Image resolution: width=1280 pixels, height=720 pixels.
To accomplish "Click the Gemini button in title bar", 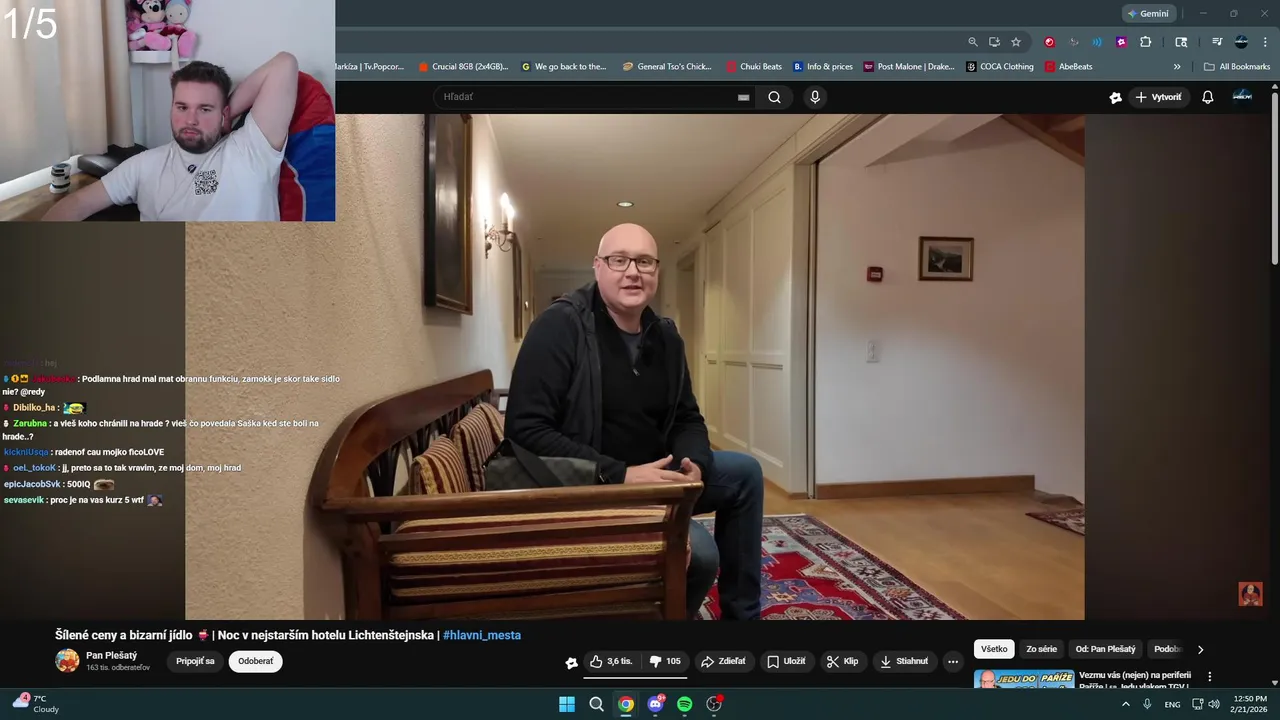I will [1147, 13].
